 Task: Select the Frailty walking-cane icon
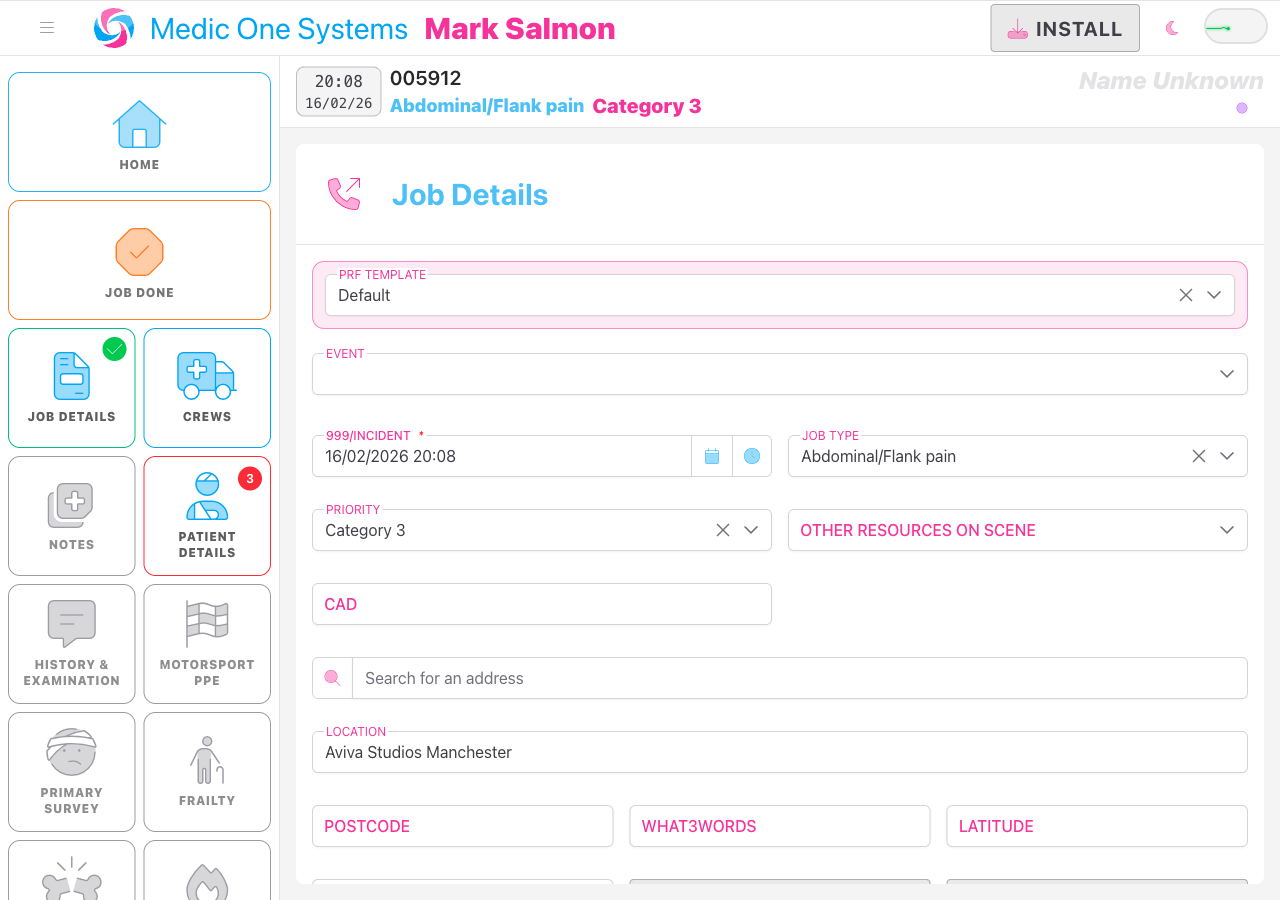[x=206, y=759]
